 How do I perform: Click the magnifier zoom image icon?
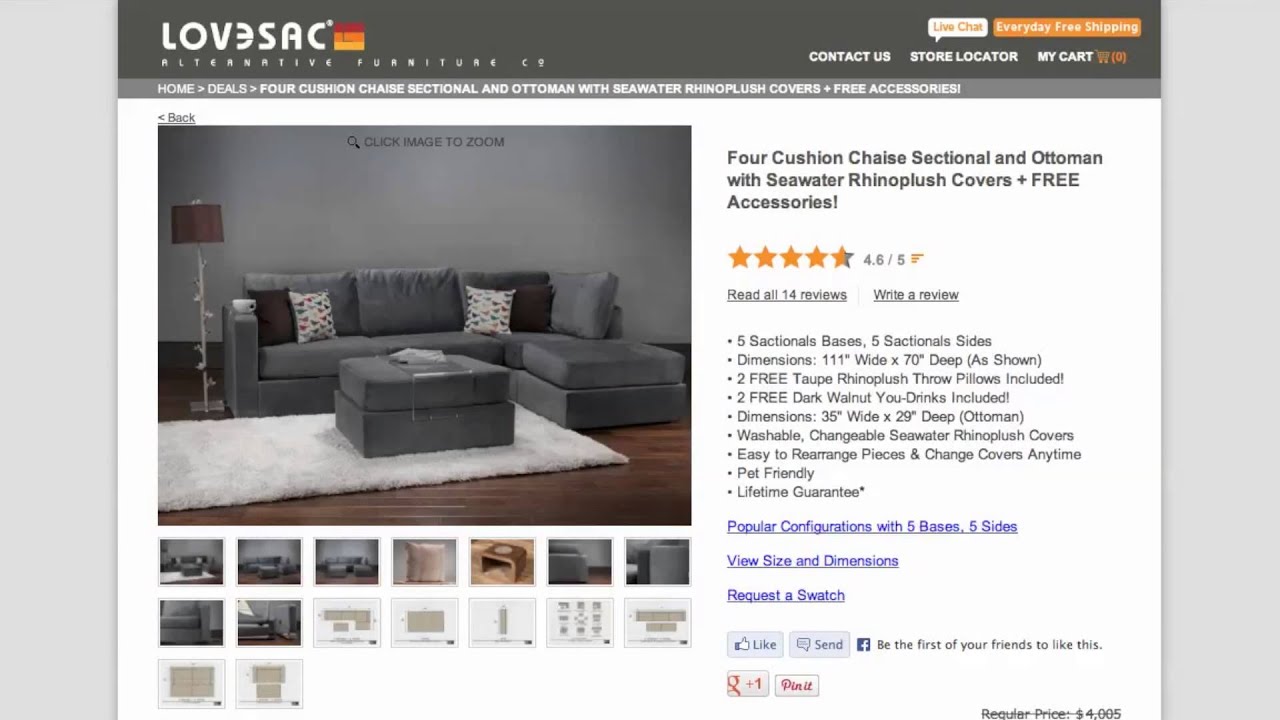(x=353, y=143)
